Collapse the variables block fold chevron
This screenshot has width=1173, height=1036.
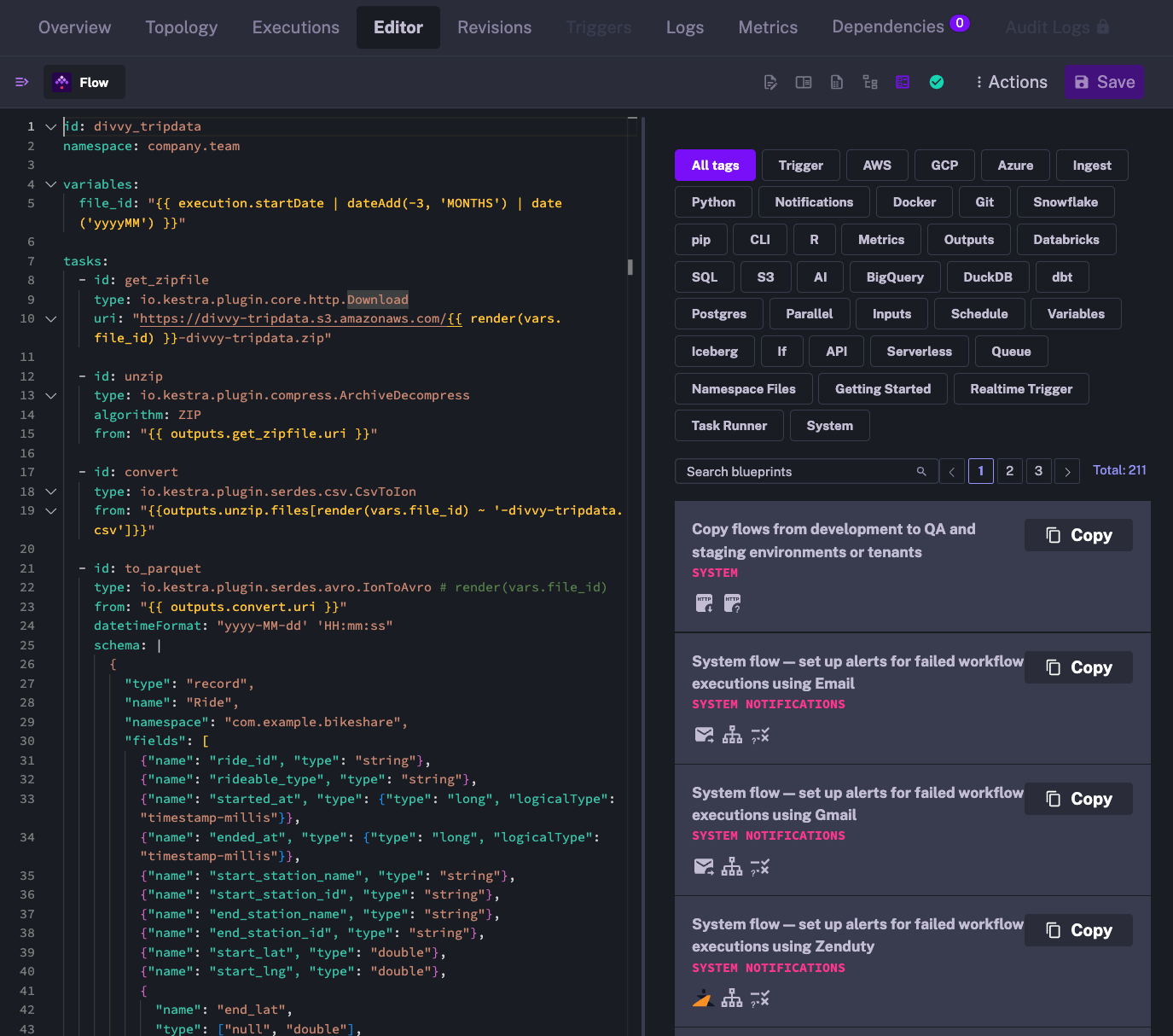click(x=51, y=184)
